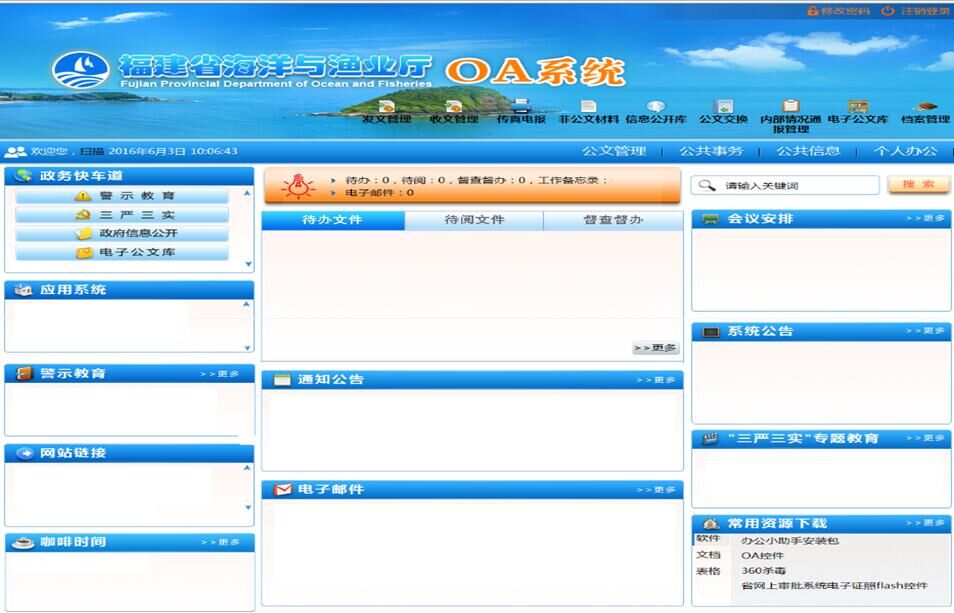Open 发文管理 in the top toolbar
The image size is (954, 613).
click(386, 111)
